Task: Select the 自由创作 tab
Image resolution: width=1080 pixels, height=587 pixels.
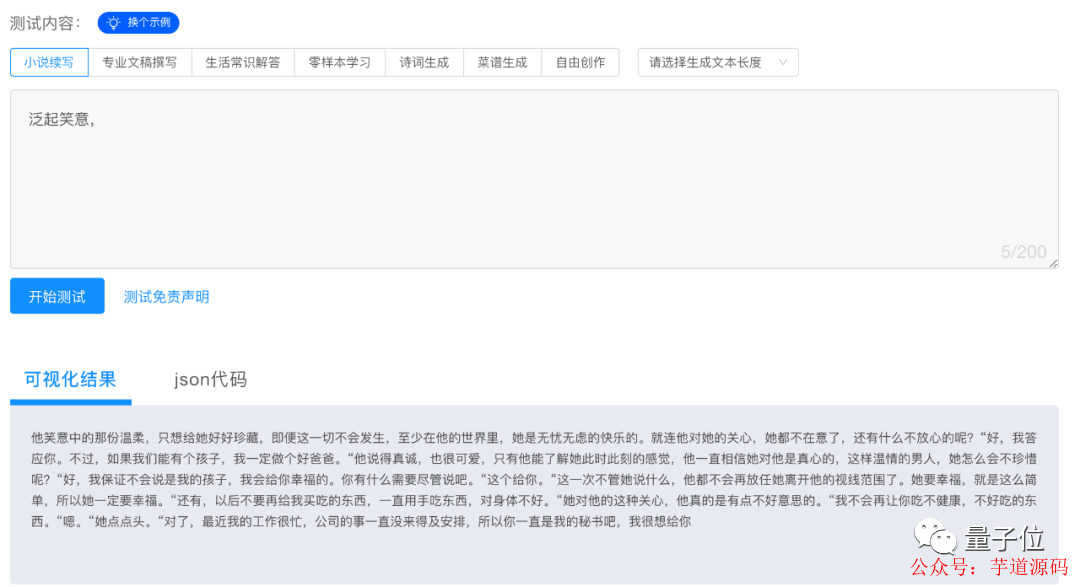Action: 580,61
